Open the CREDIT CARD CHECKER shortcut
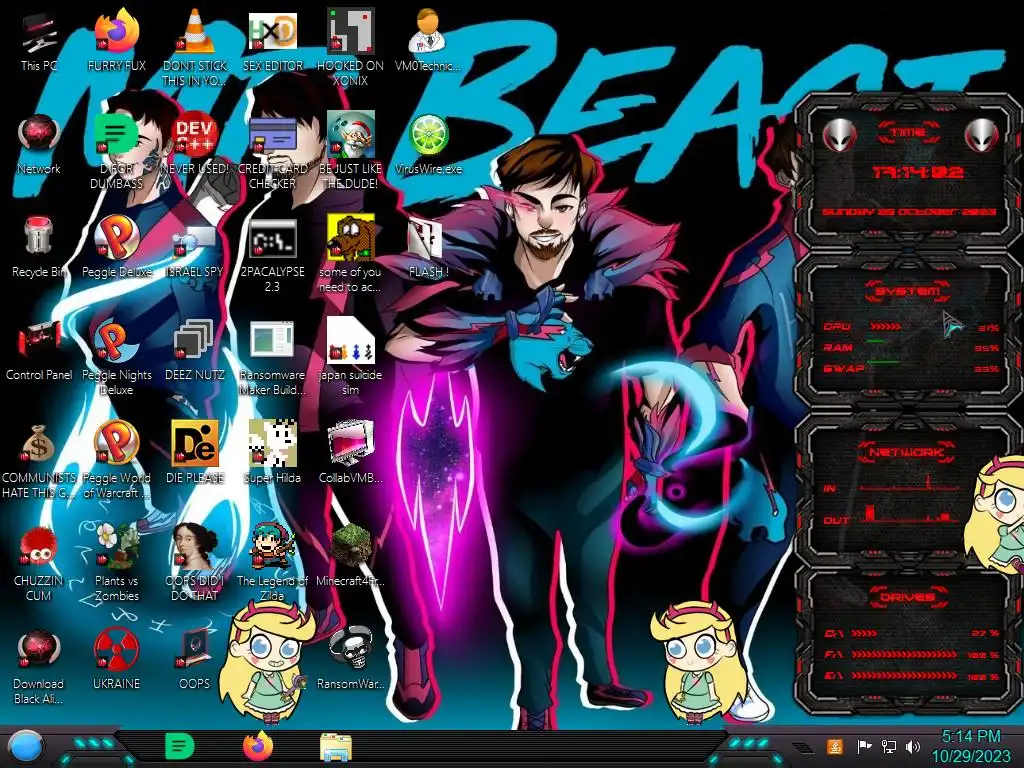Image resolution: width=1024 pixels, height=768 pixels. point(272,136)
